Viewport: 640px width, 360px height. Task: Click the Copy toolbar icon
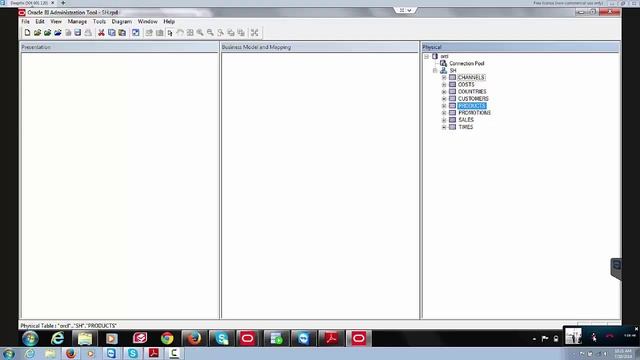coord(111,33)
